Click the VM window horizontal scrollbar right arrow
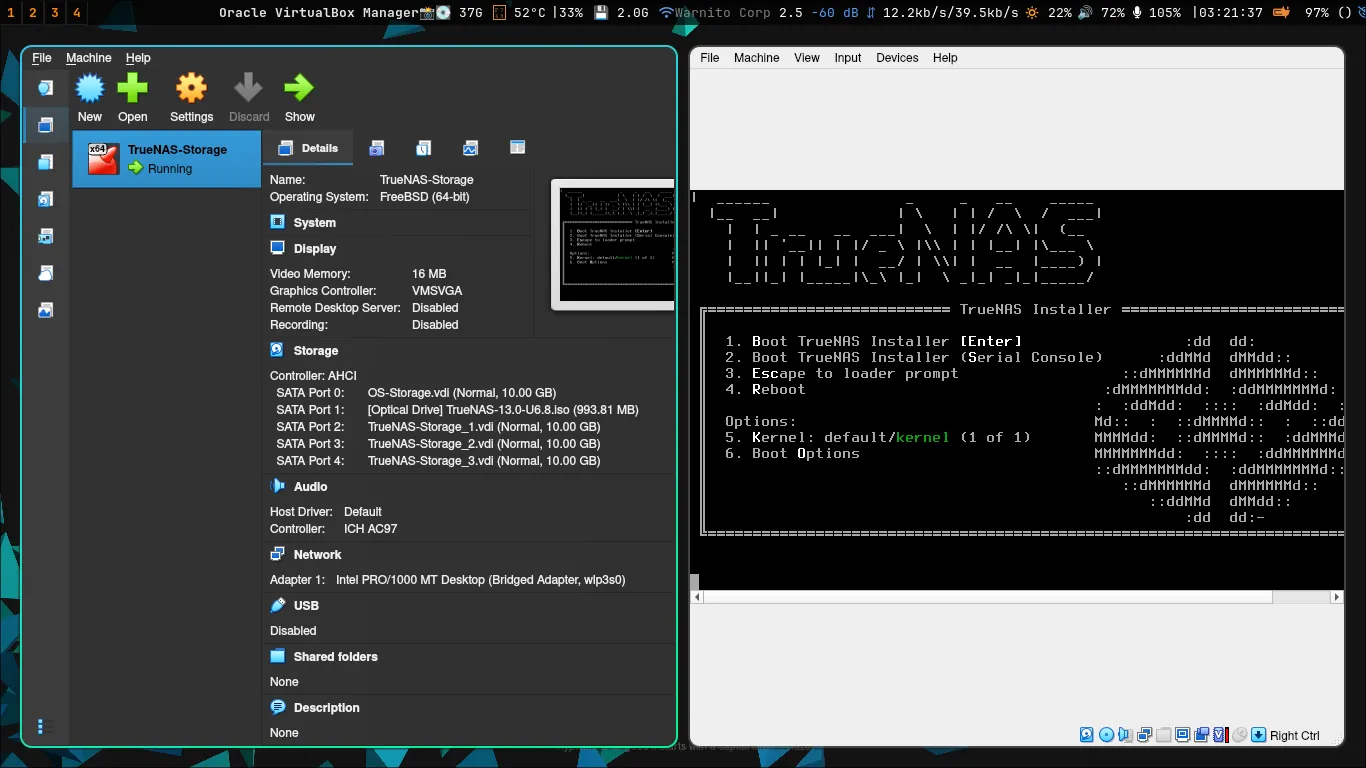1366x768 pixels. [1337, 597]
